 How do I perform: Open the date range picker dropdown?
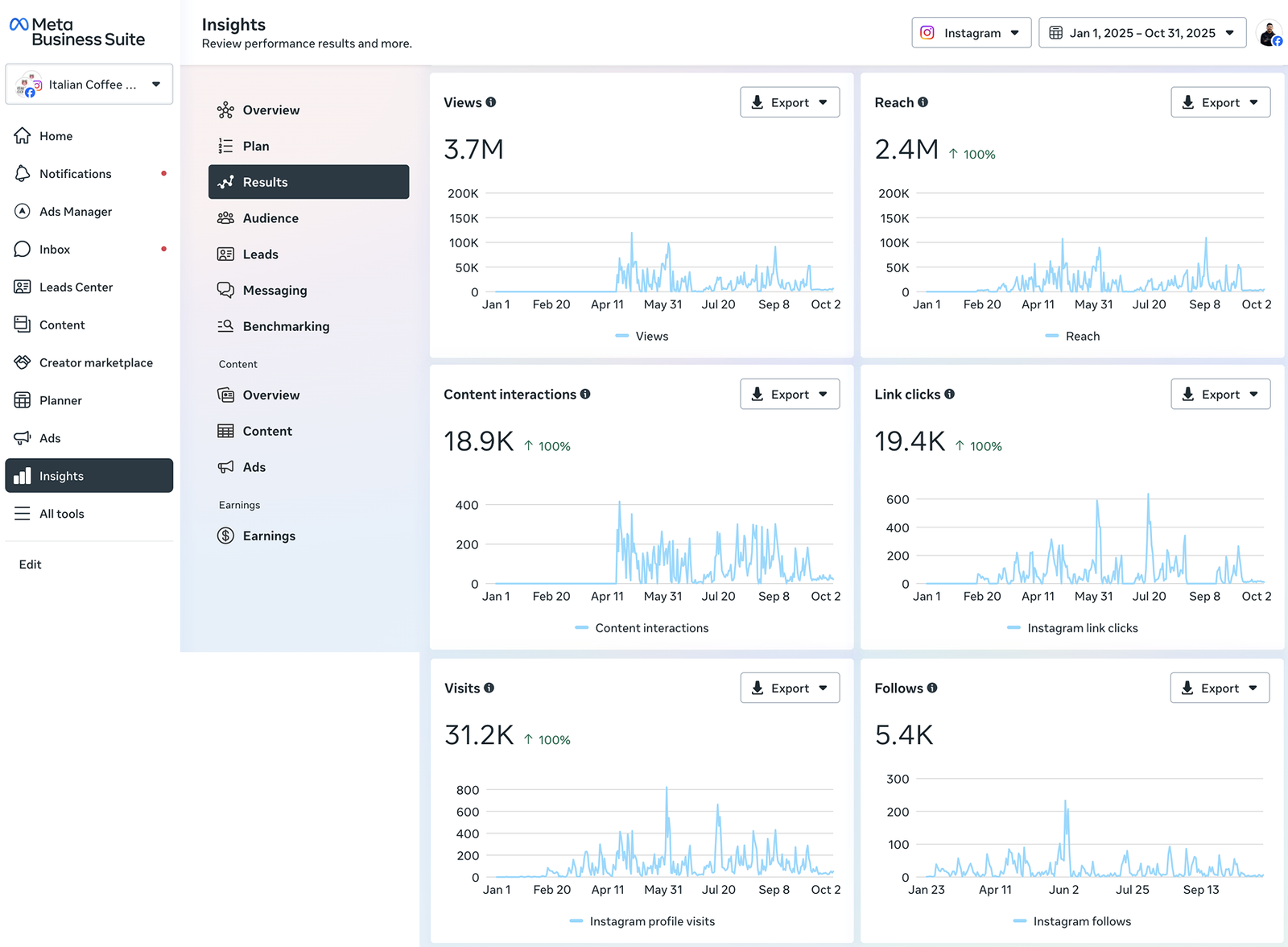[1141, 33]
